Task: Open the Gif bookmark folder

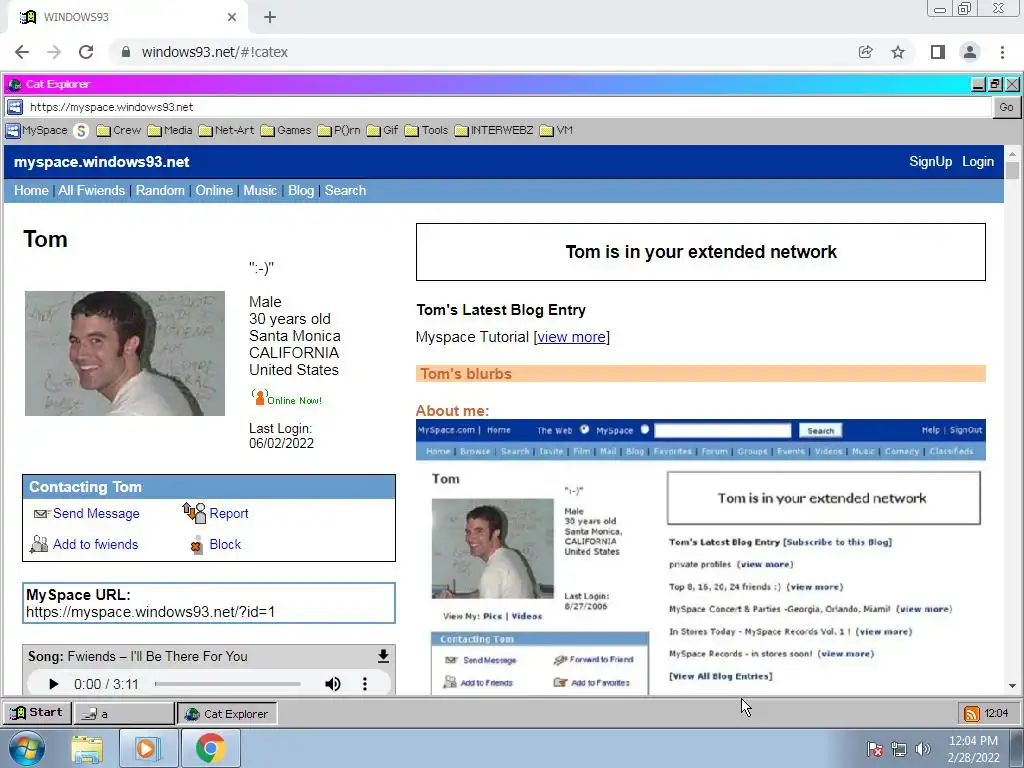Action: [383, 131]
